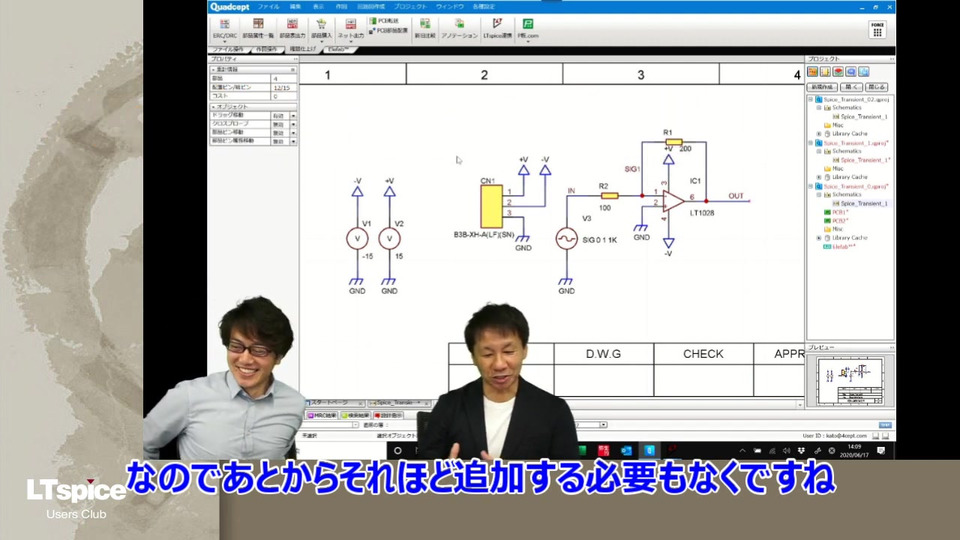
Task: Switch to the file operations ribbon tab
Action: tap(228, 49)
